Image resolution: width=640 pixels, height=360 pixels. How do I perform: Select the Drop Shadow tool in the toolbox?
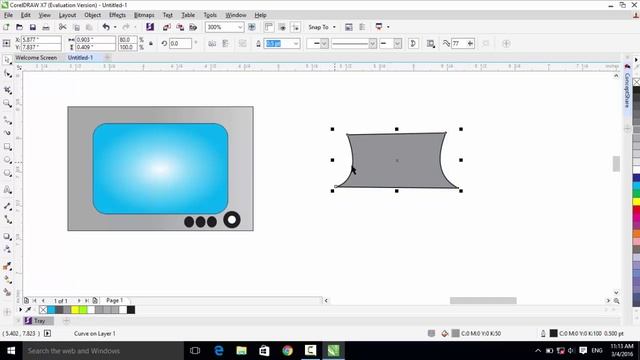tap(7, 236)
